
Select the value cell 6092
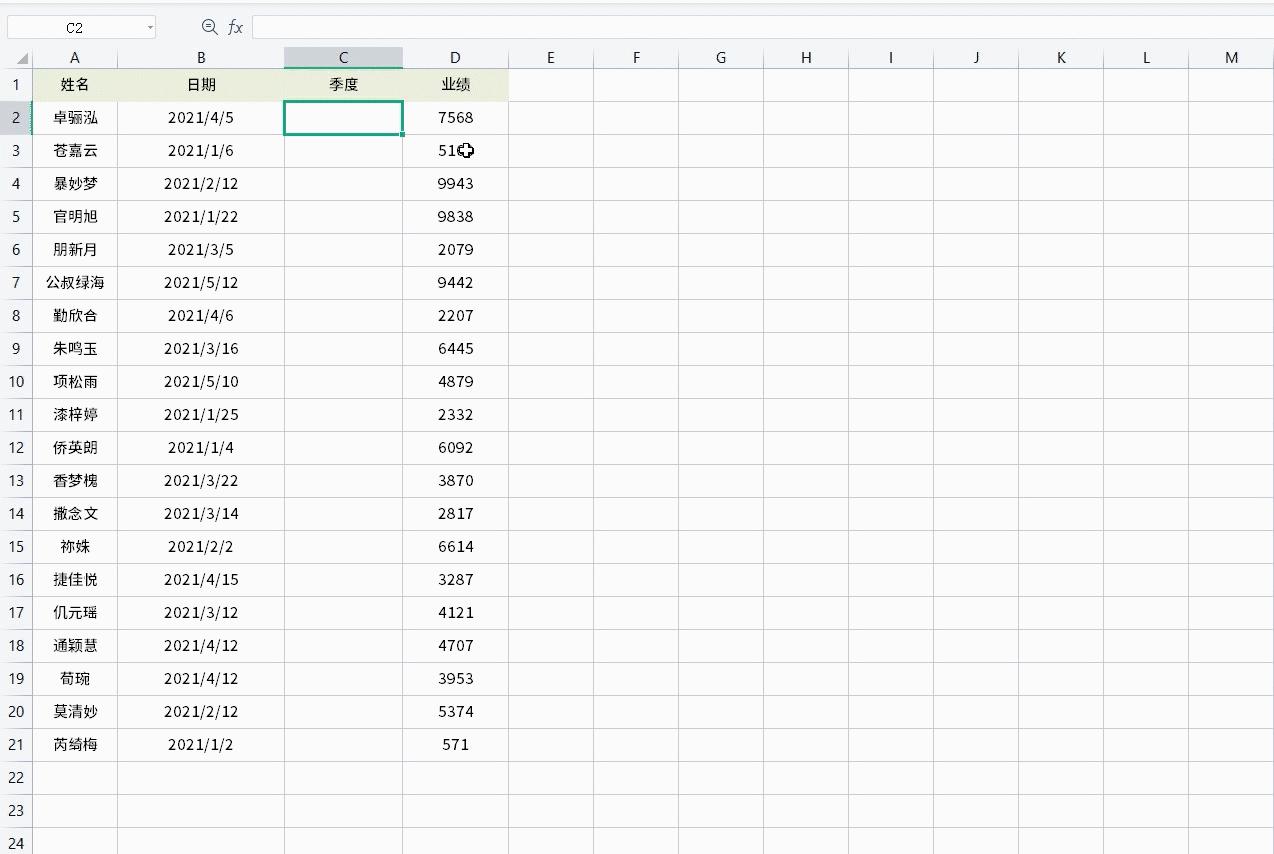(x=456, y=448)
